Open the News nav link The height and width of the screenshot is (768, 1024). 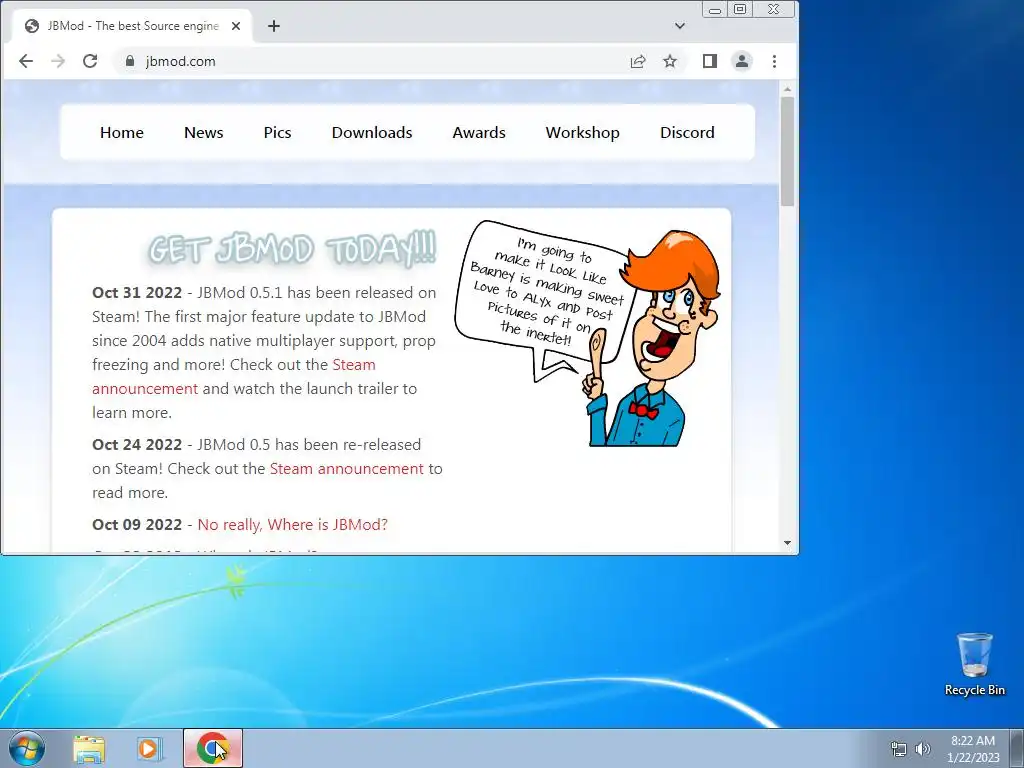click(x=204, y=133)
